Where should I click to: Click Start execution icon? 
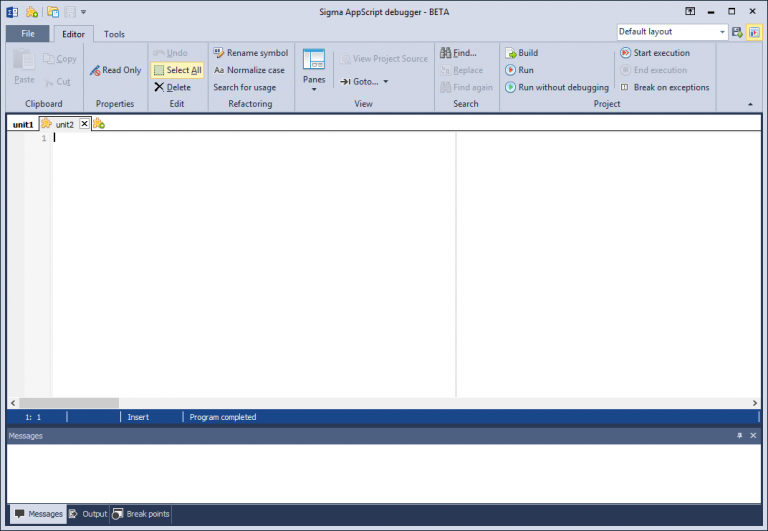click(x=625, y=53)
